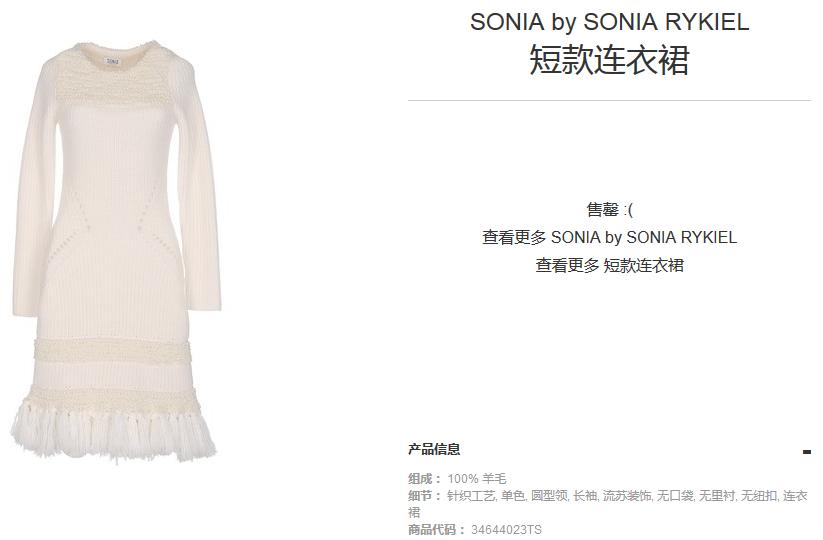Click 圆型领 in the details text
Image resolution: width=823 pixels, height=540 pixels.
[x=549, y=495]
